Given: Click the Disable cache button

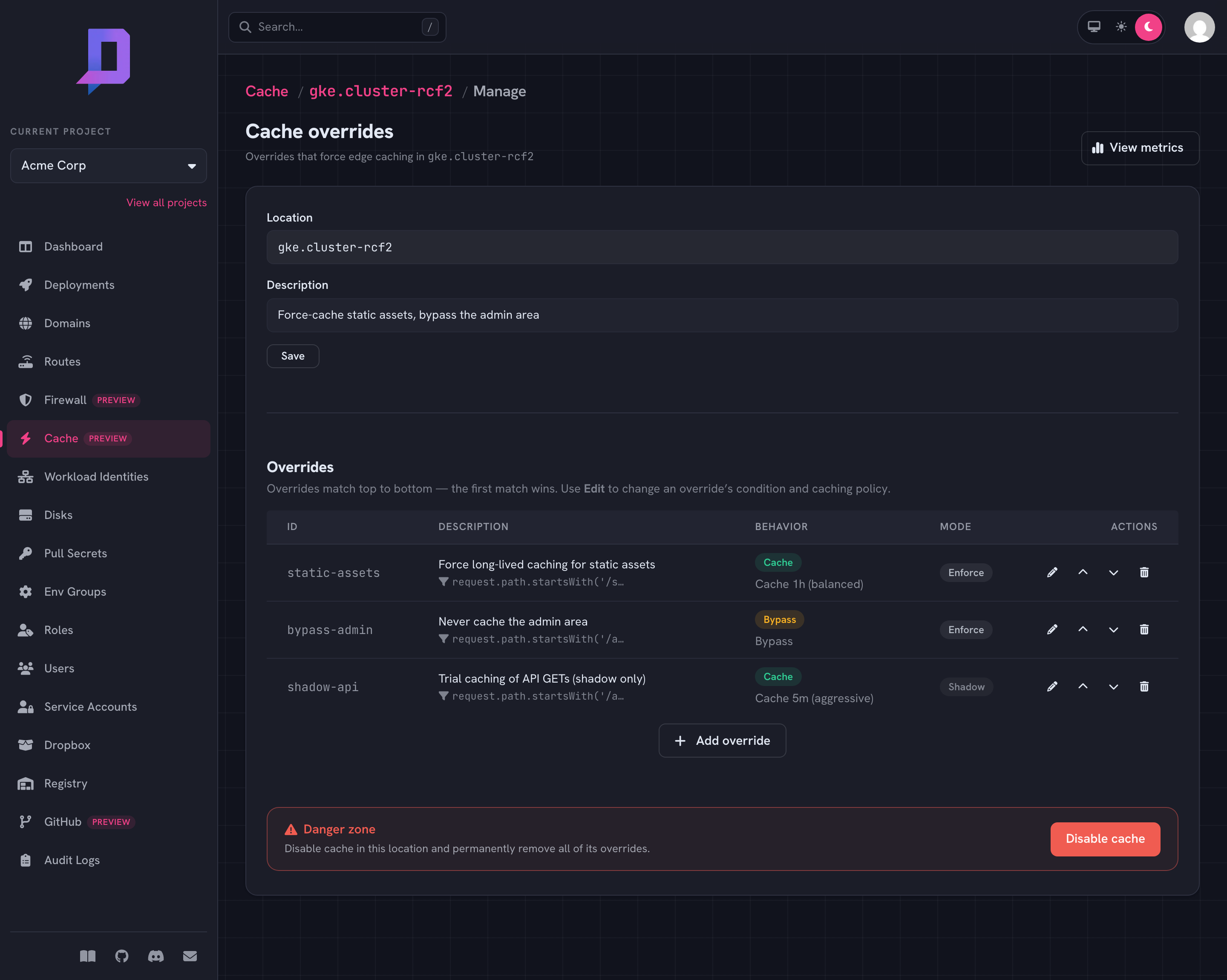Looking at the screenshot, I should pyautogui.click(x=1105, y=839).
